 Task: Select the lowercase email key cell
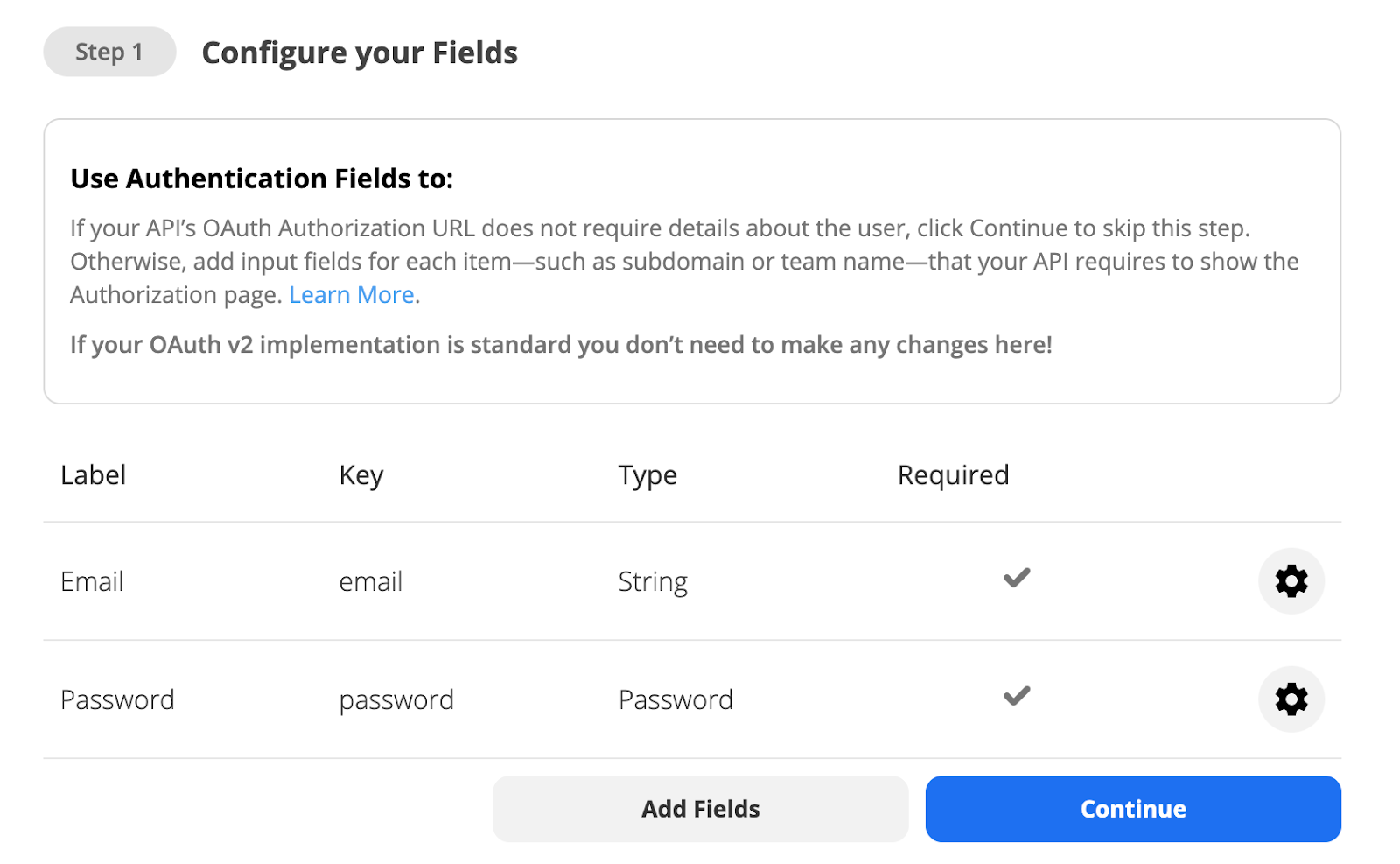click(371, 582)
